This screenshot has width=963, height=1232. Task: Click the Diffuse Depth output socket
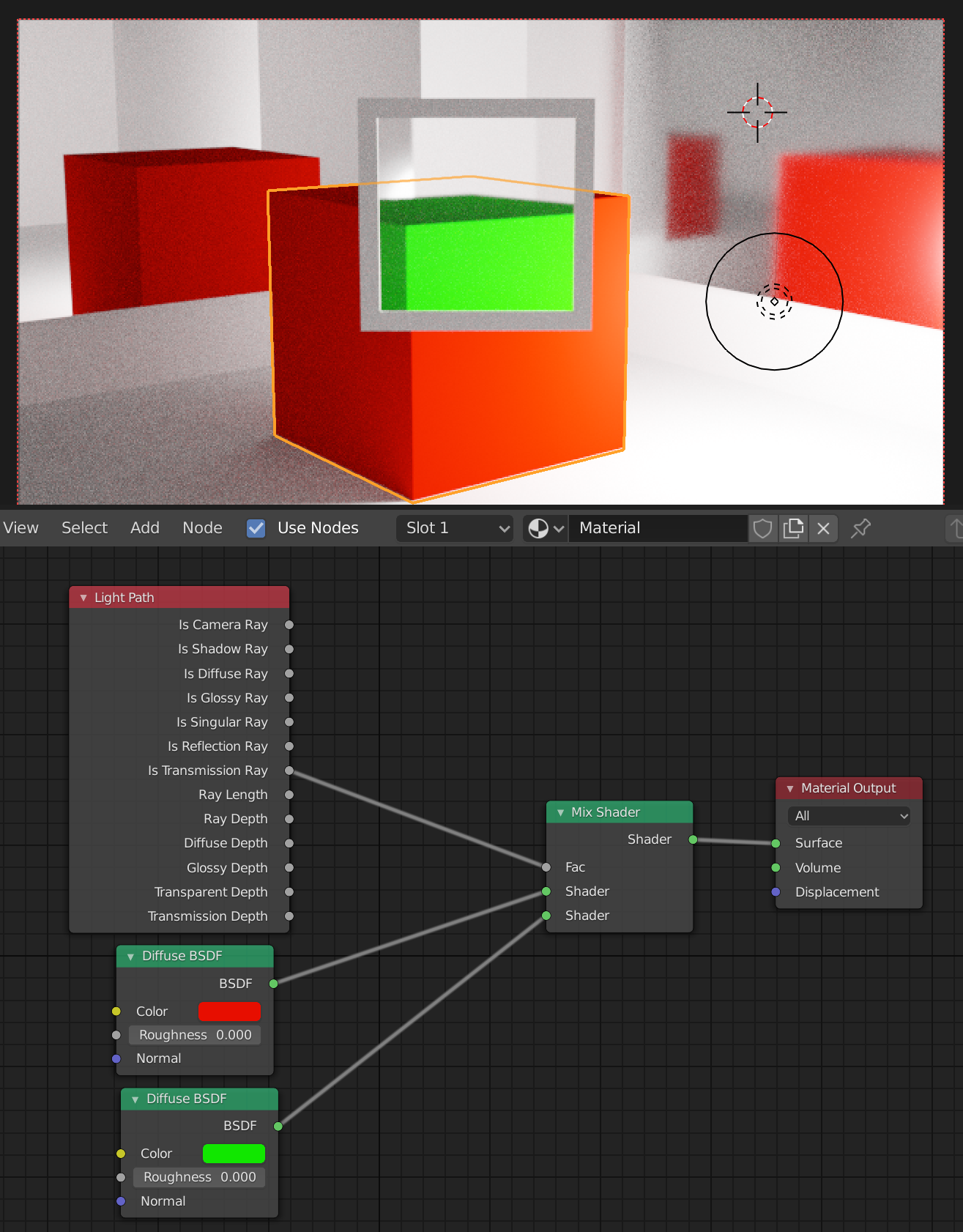click(289, 843)
